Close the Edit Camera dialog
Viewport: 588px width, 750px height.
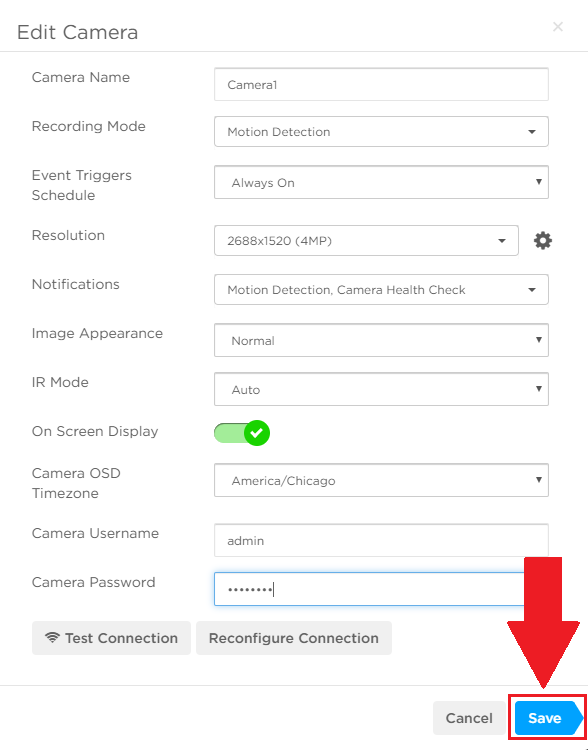tap(557, 27)
